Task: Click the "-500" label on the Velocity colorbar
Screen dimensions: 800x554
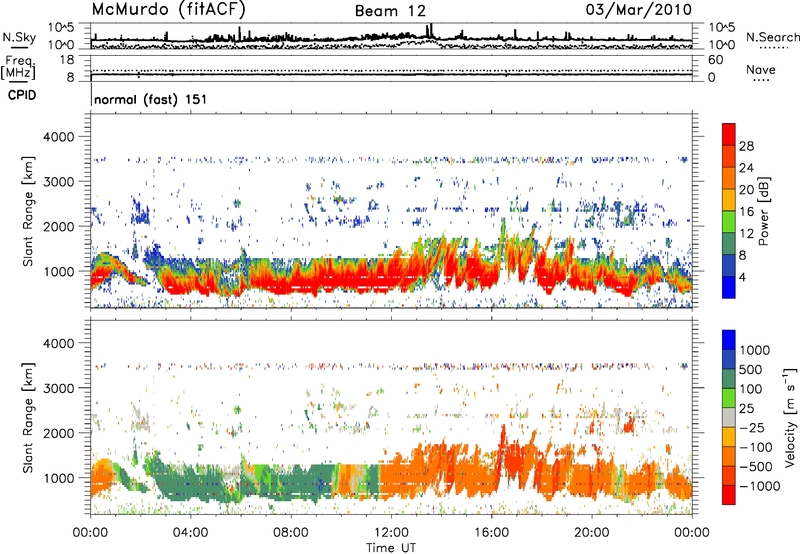Action: (756, 467)
